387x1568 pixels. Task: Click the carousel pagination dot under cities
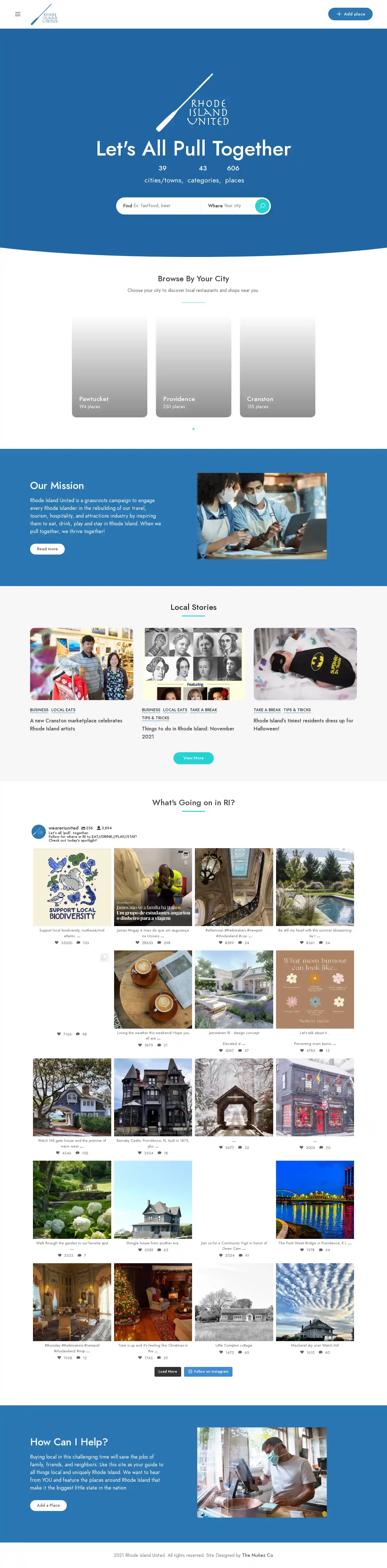pyautogui.click(x=193, y=429)
